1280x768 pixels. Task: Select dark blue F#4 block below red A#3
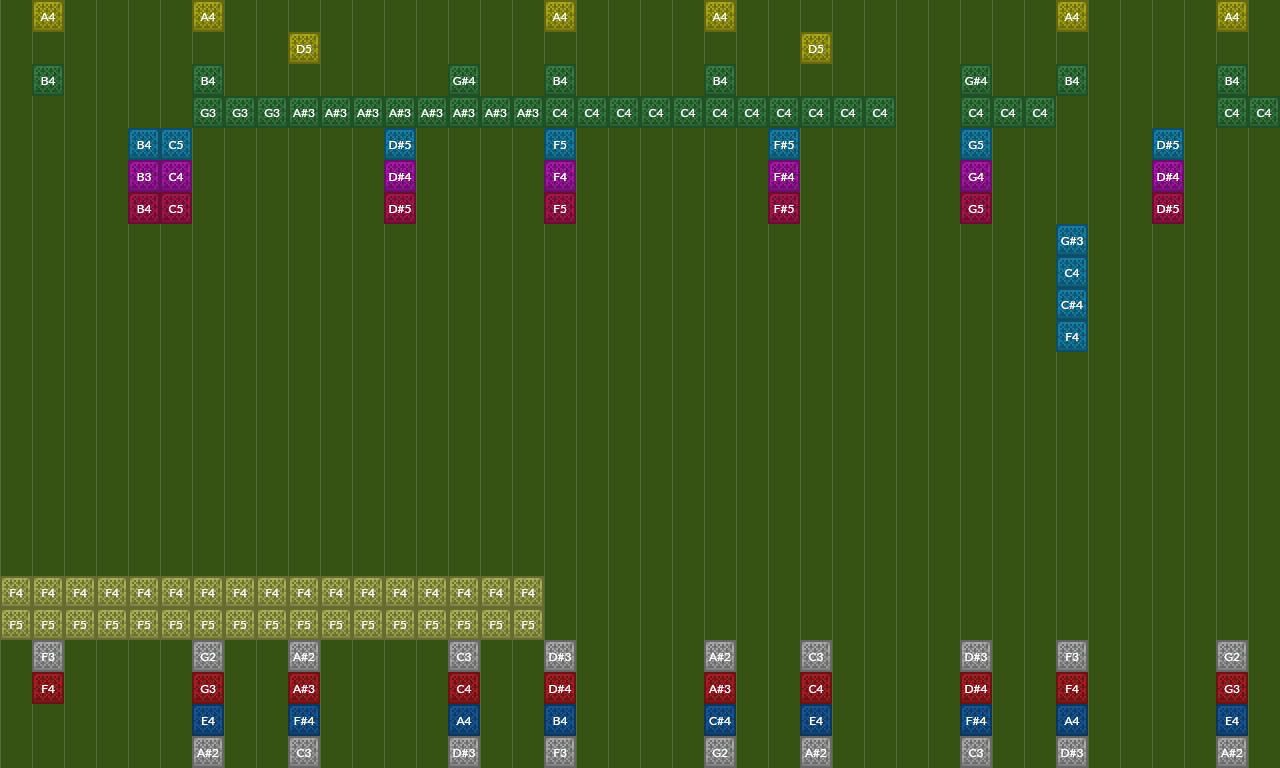pos(304,720)
